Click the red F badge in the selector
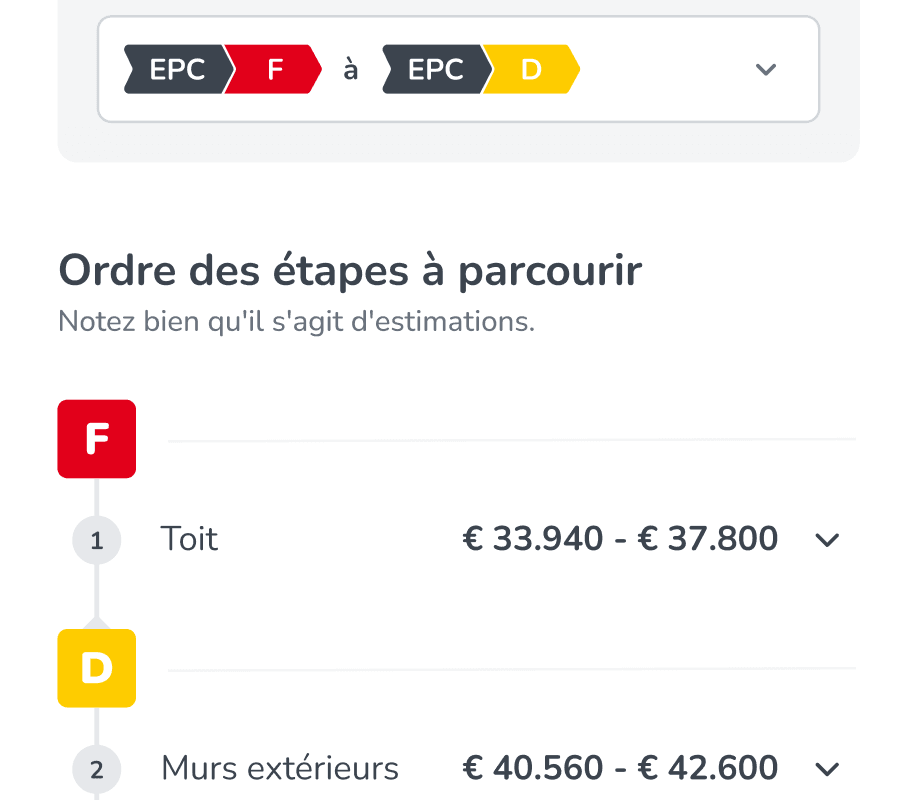Viewport: 919px width, 800px height. tap(275, 69)
